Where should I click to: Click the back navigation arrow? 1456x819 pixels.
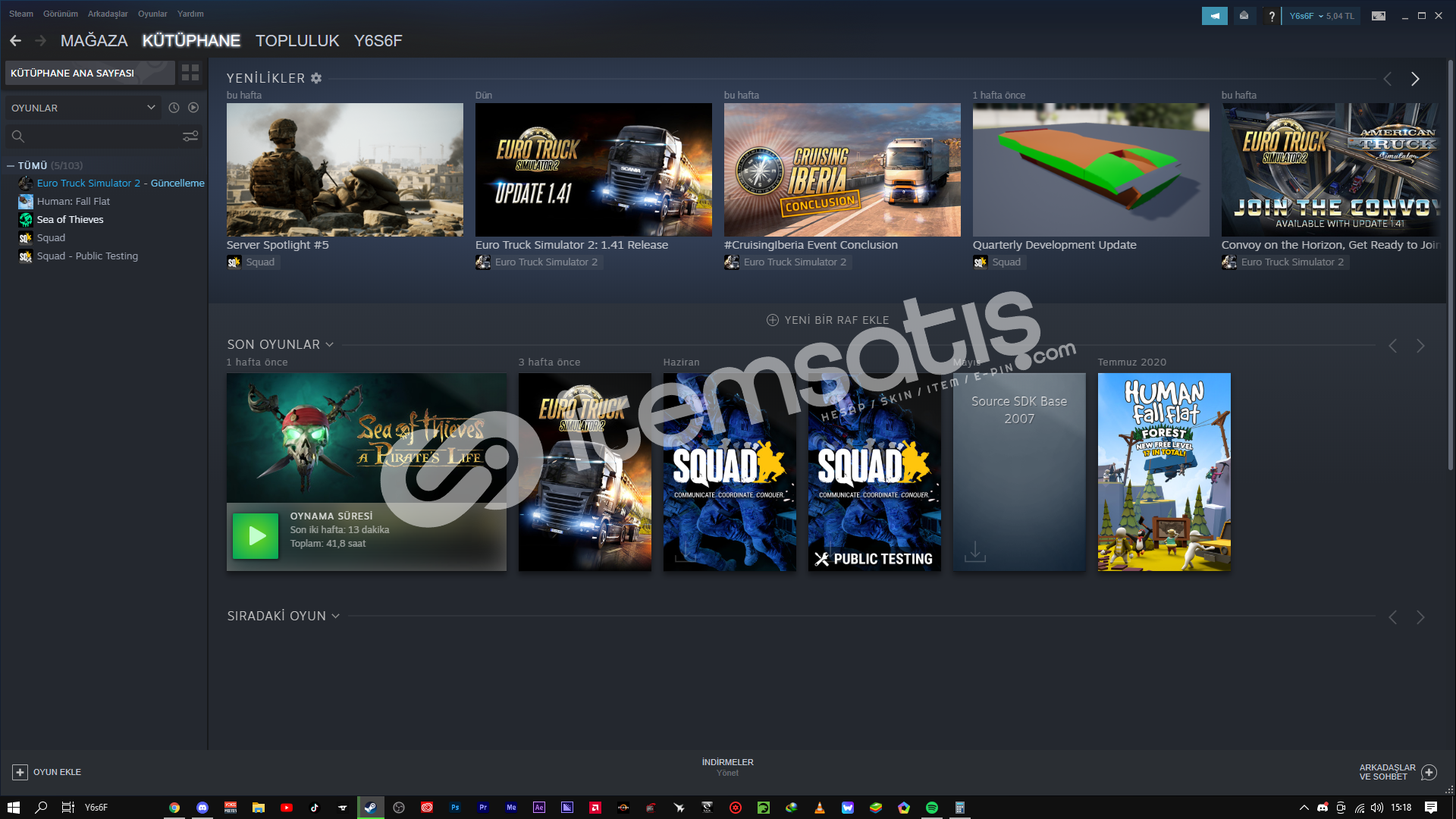click(x=15, y=40)
